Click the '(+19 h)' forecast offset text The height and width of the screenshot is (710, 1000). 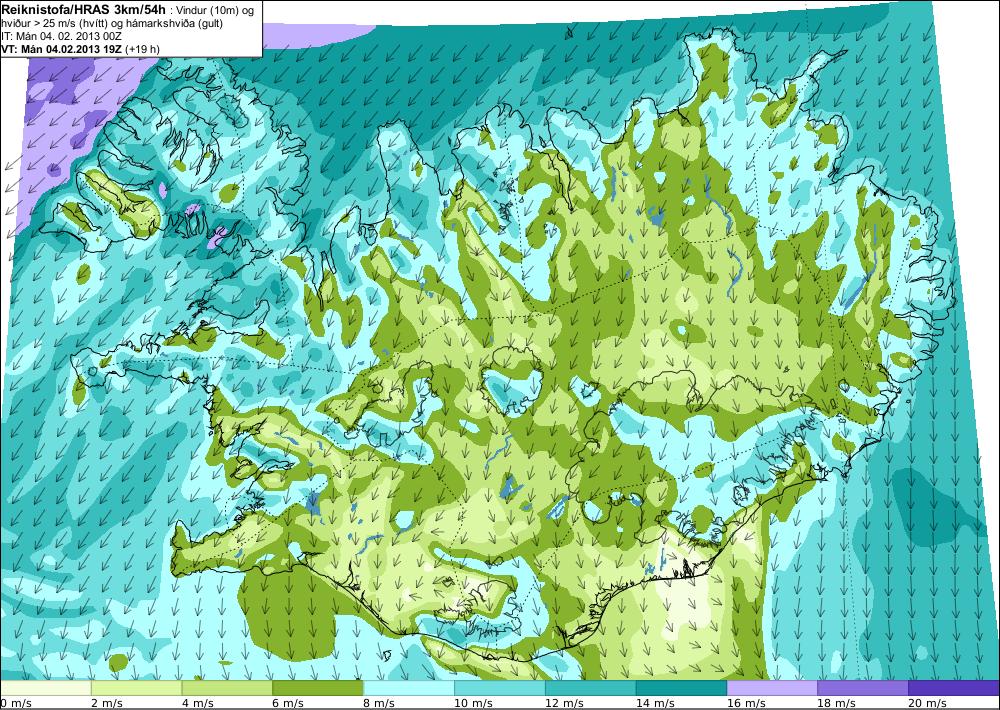(142, 49)
